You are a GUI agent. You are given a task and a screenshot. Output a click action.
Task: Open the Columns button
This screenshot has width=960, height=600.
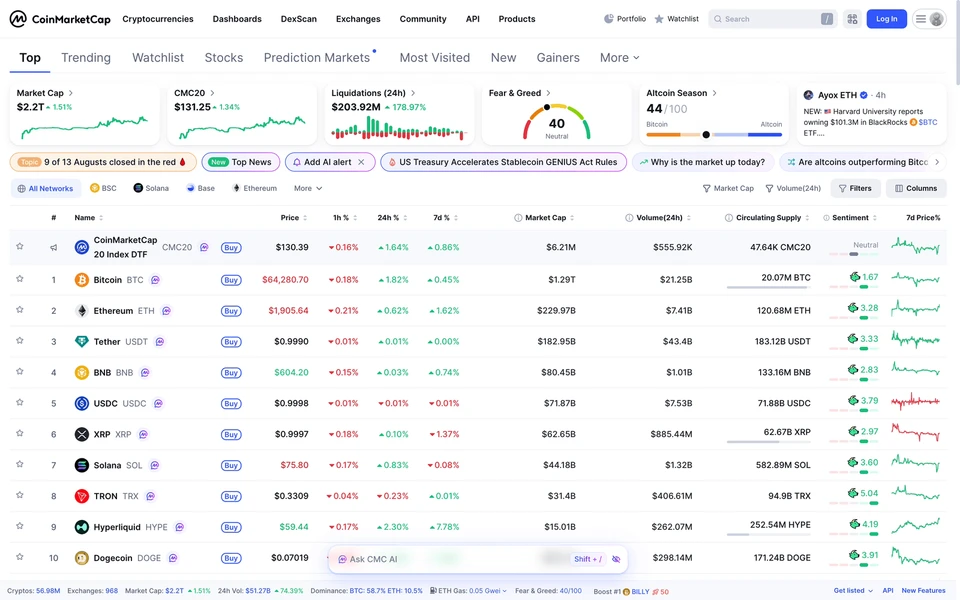(x=916, y=189)
